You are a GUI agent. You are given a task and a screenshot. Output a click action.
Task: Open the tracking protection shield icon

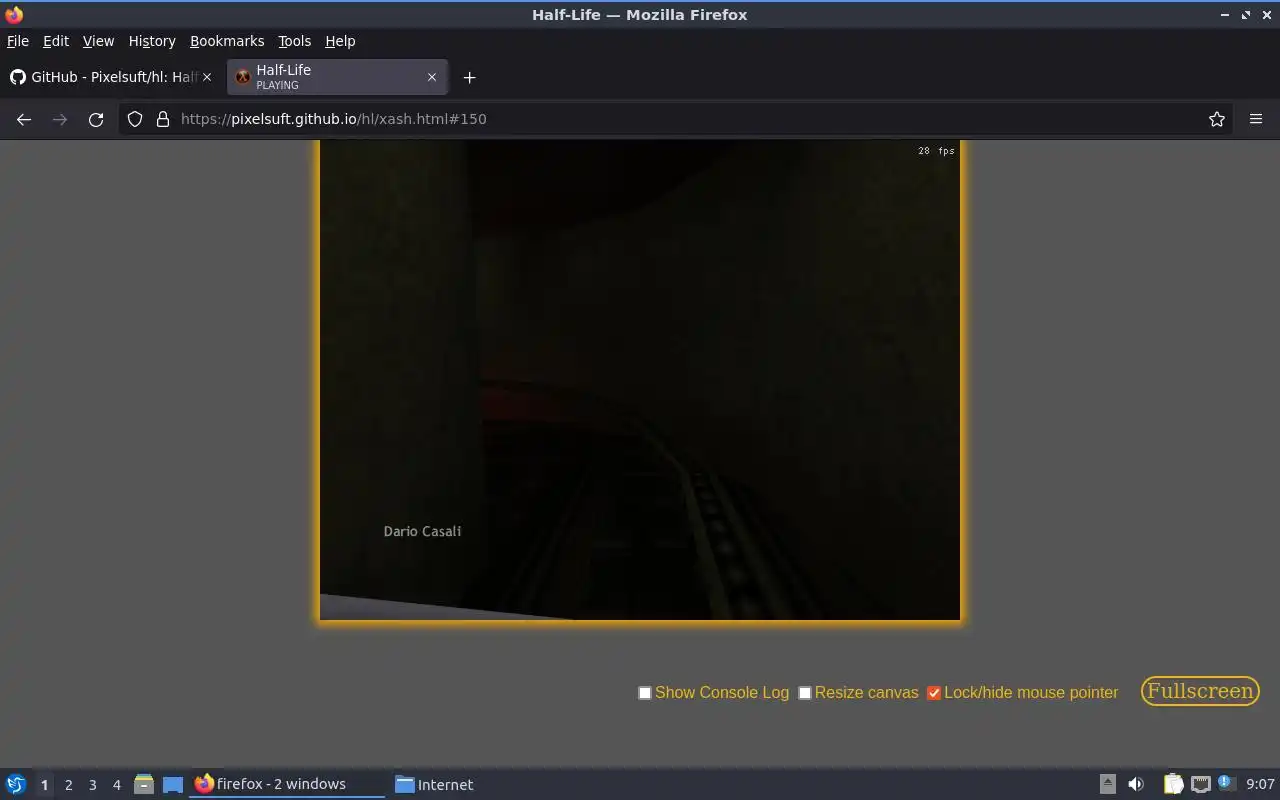point(135,119)
